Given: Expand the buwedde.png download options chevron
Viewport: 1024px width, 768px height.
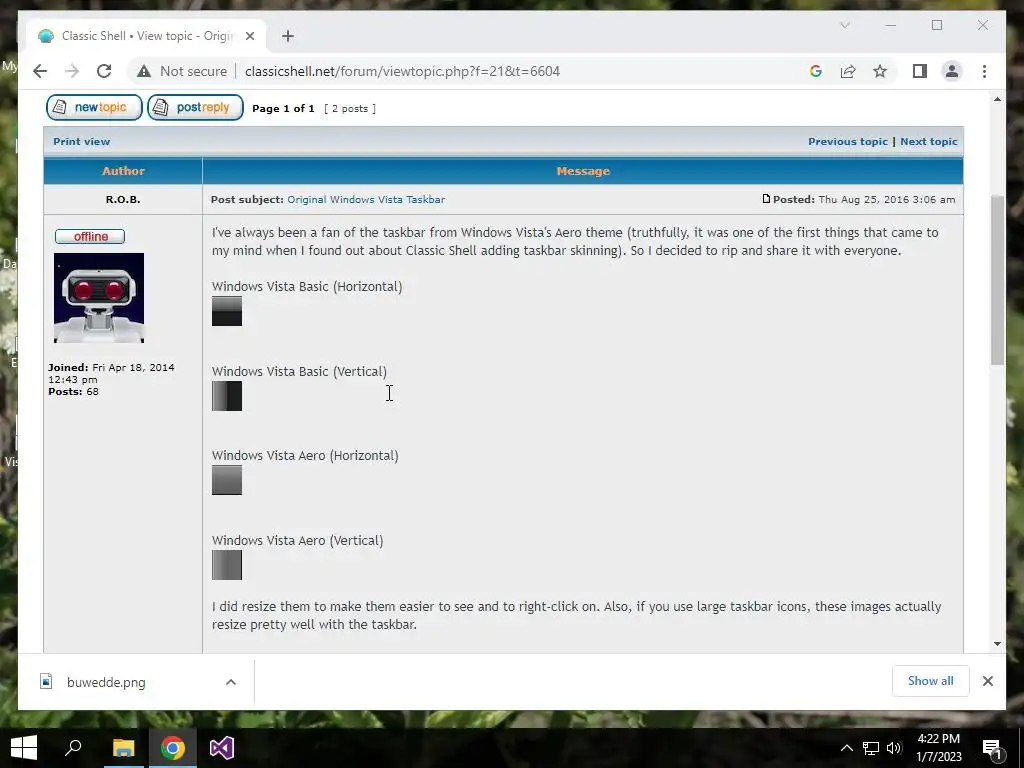Looking at the screenshot, I should coord(231,682).
